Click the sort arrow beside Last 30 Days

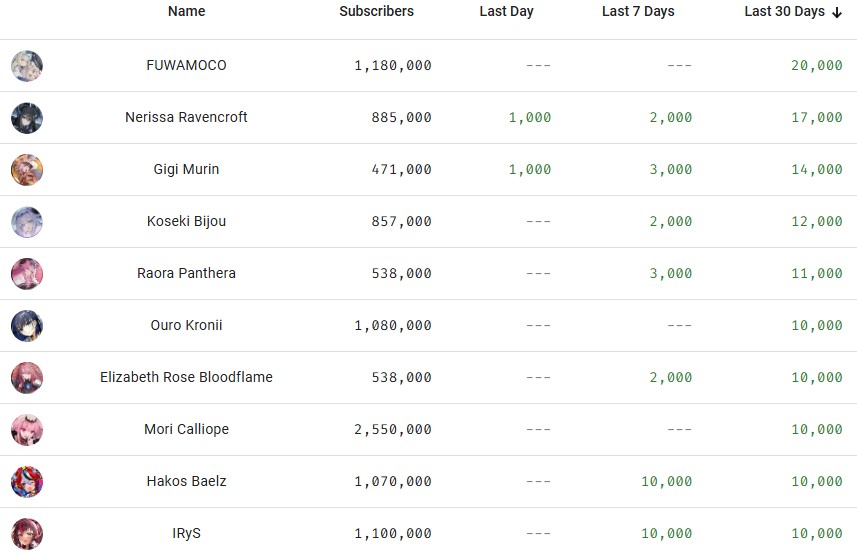837,12
